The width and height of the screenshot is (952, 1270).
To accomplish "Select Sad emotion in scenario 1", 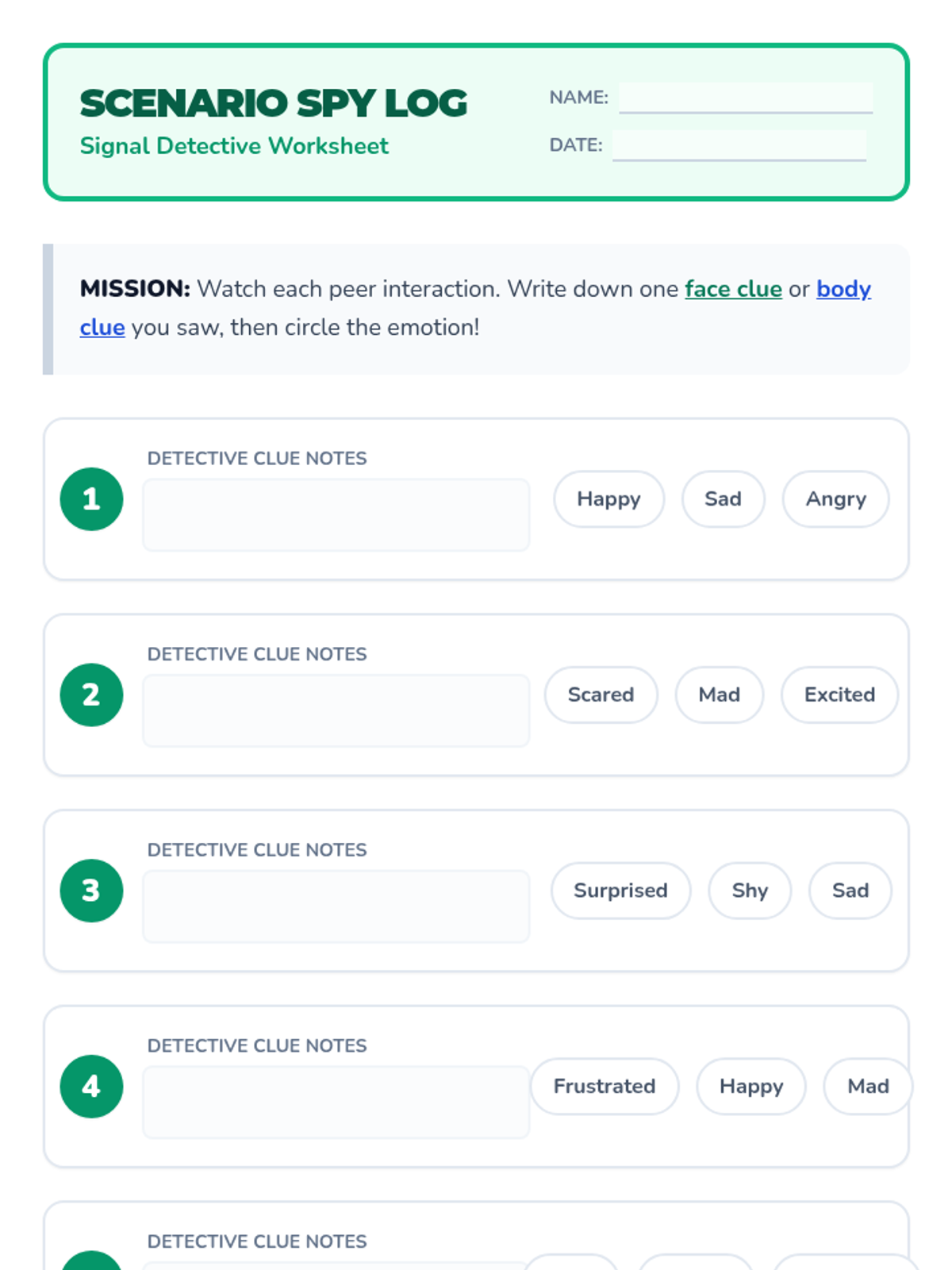I will [723, 499].
